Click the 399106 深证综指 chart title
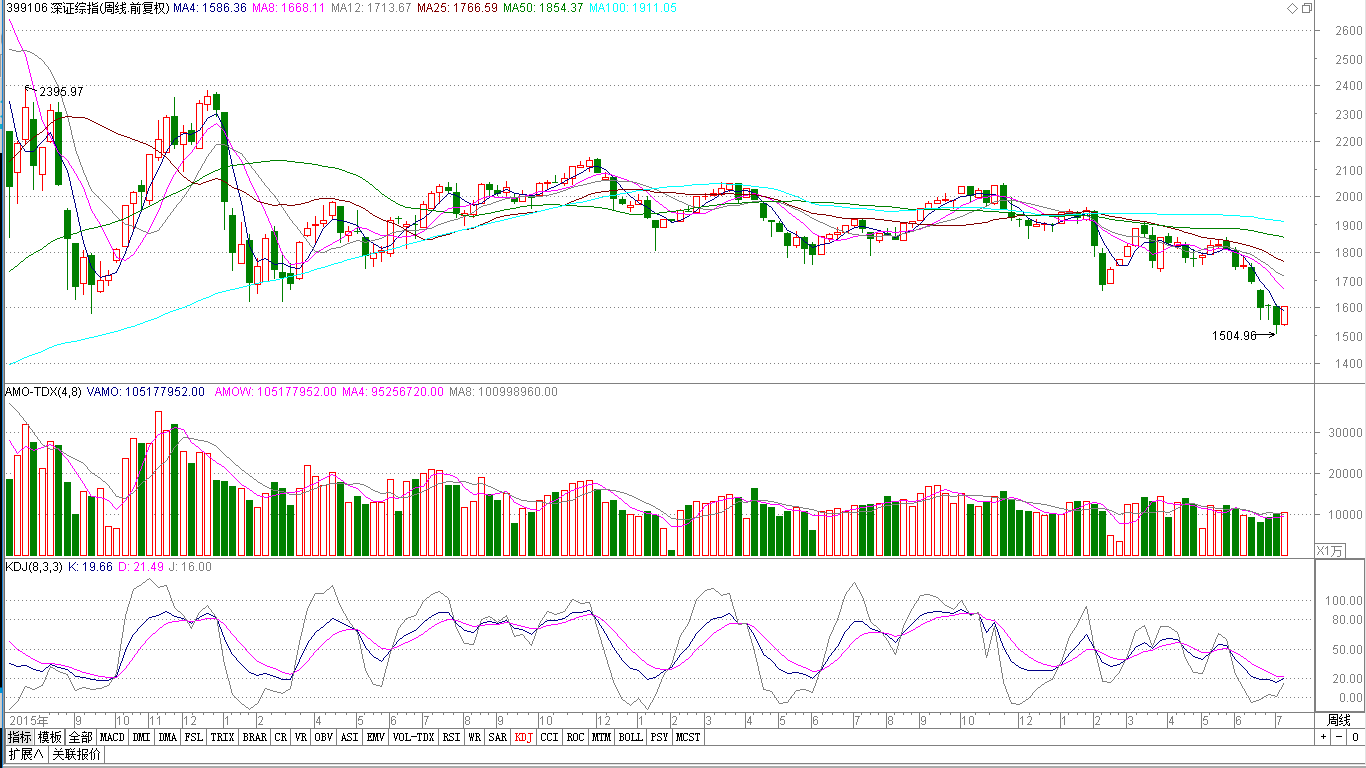This screenshot has height=768, width=1366. click(x=87, y=8)
